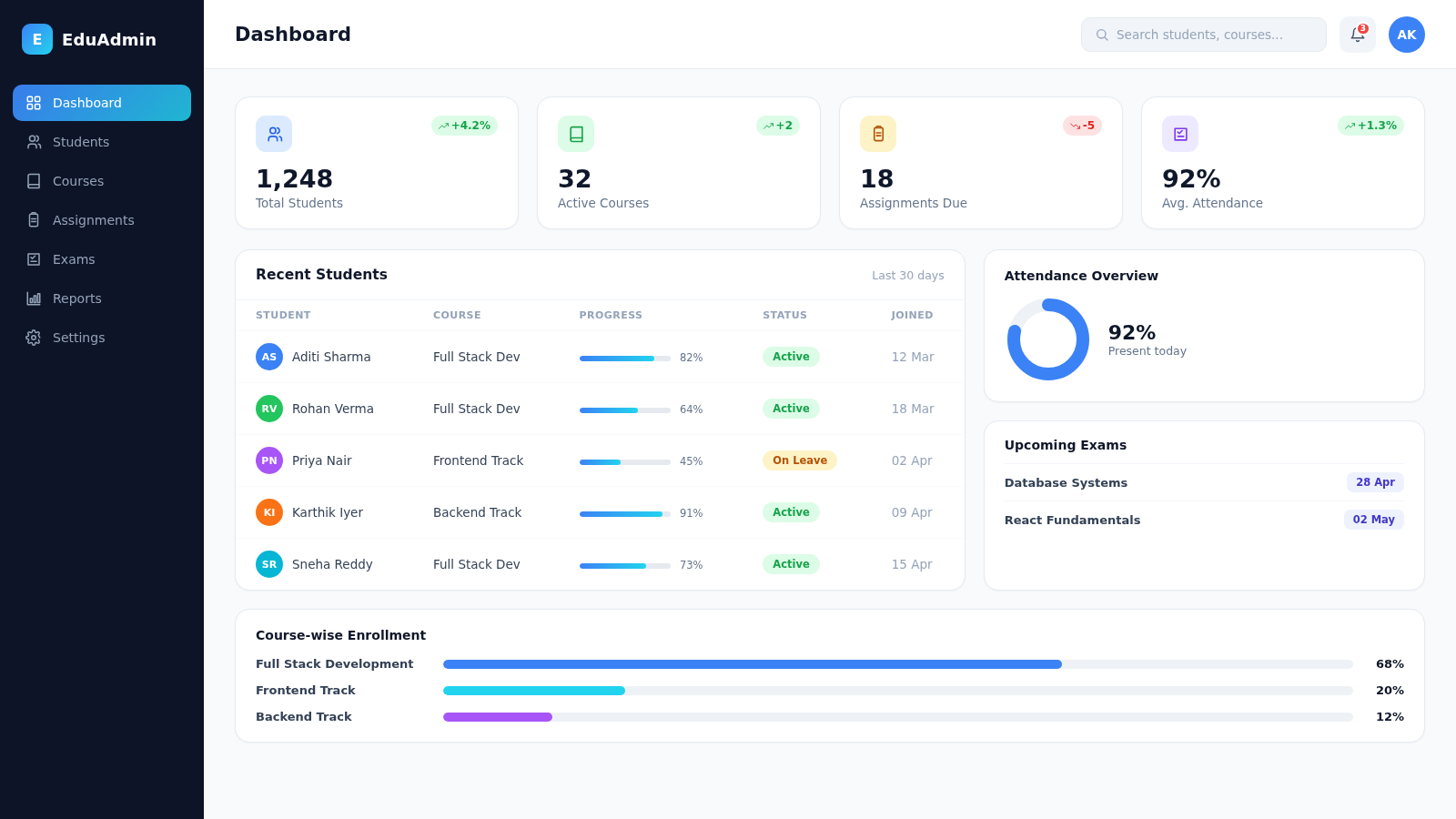Click the PROGRESS column header

[611, 315]
